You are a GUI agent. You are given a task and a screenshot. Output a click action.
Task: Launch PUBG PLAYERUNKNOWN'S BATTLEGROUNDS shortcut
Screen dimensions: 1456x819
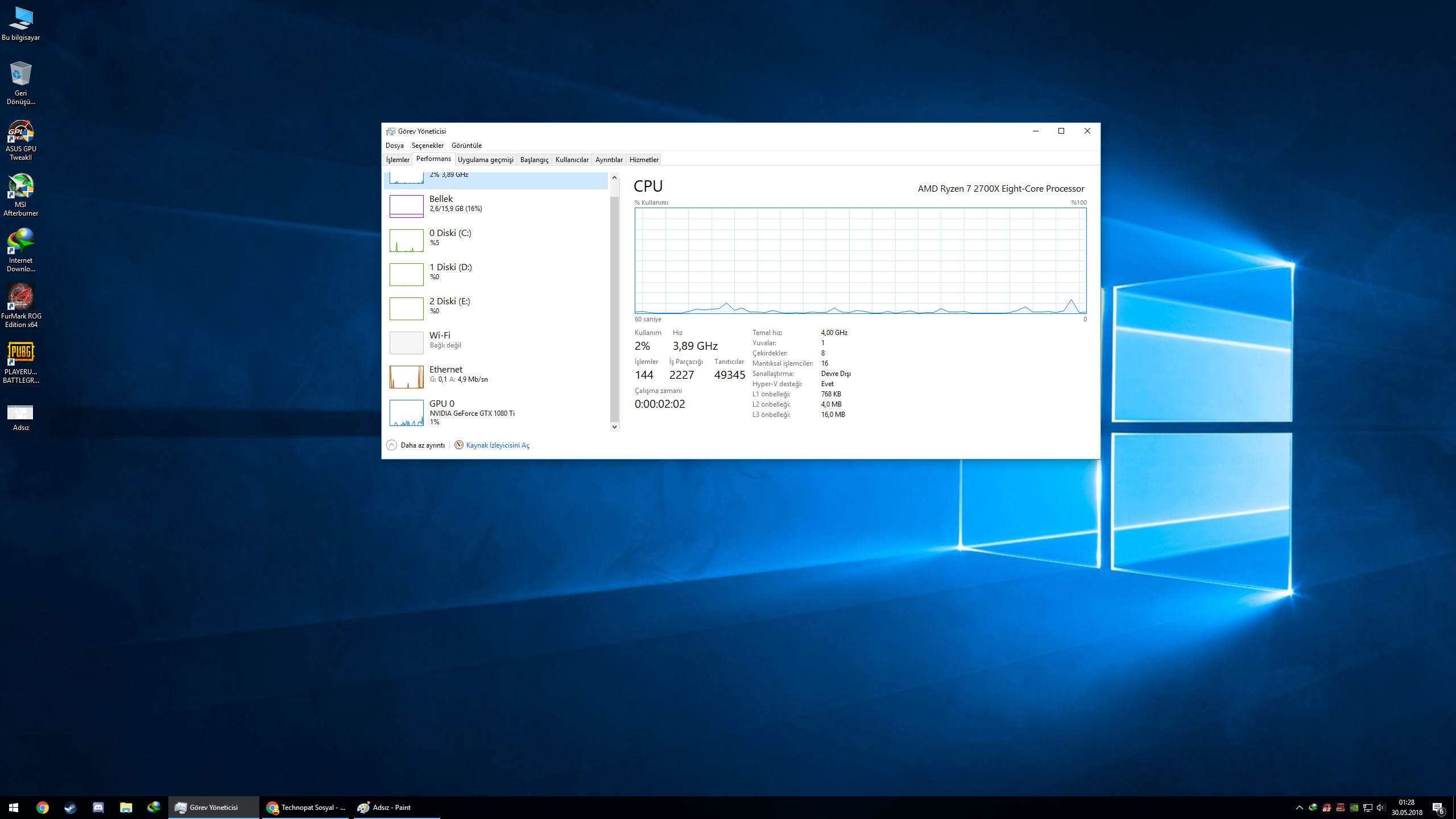coord(21,362)
